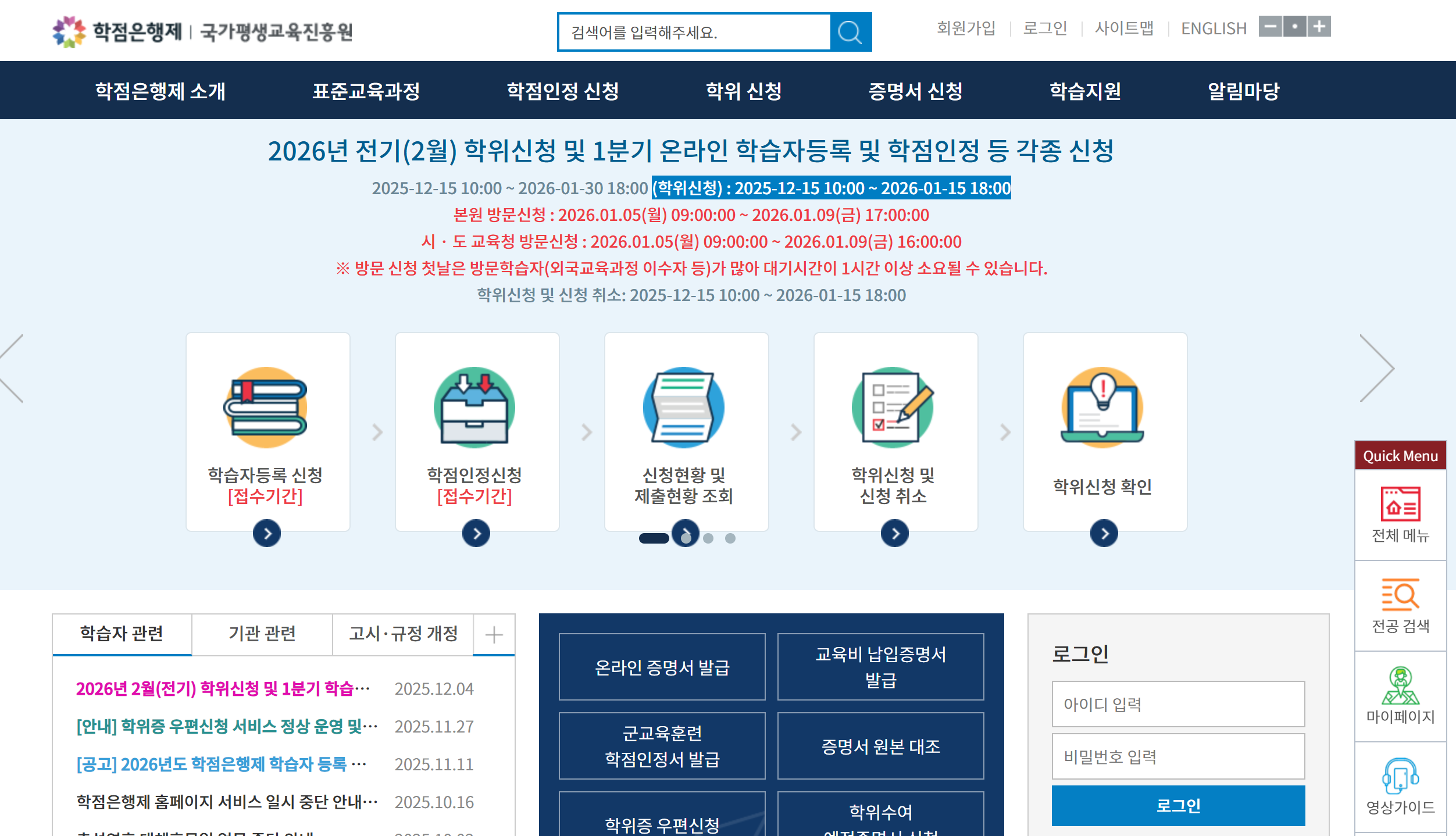Expand notices with the plus button
1456x836 pixels.
(x=494, y=634)
